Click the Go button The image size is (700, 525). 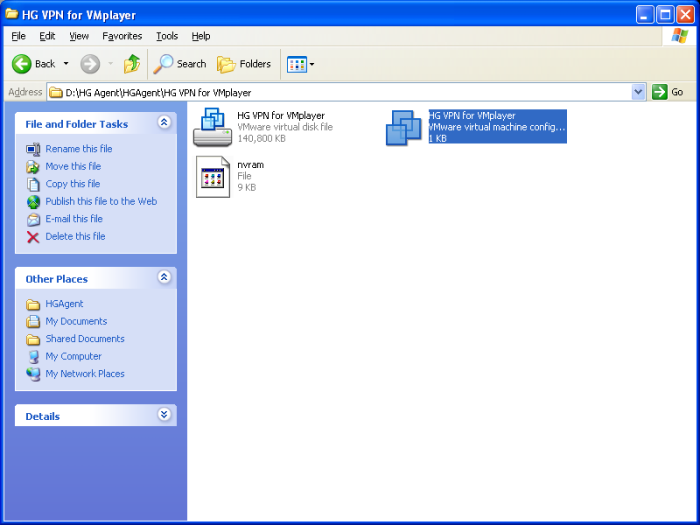tap(668, 92)
